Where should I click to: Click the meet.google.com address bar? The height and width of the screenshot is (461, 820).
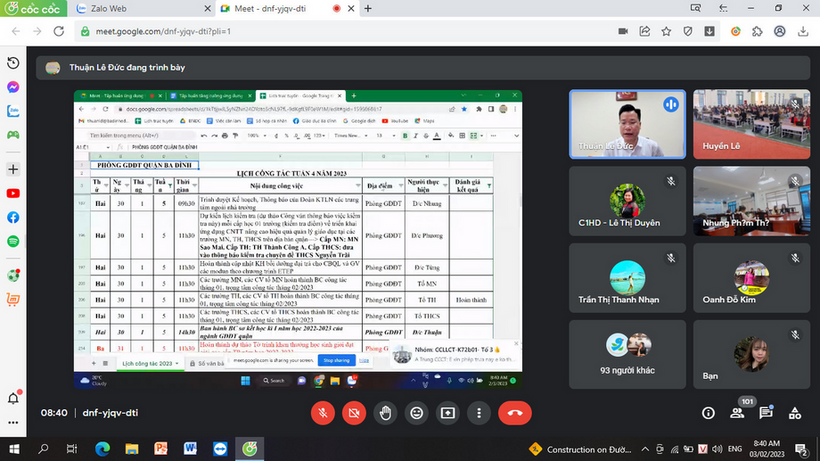(300, 31)
